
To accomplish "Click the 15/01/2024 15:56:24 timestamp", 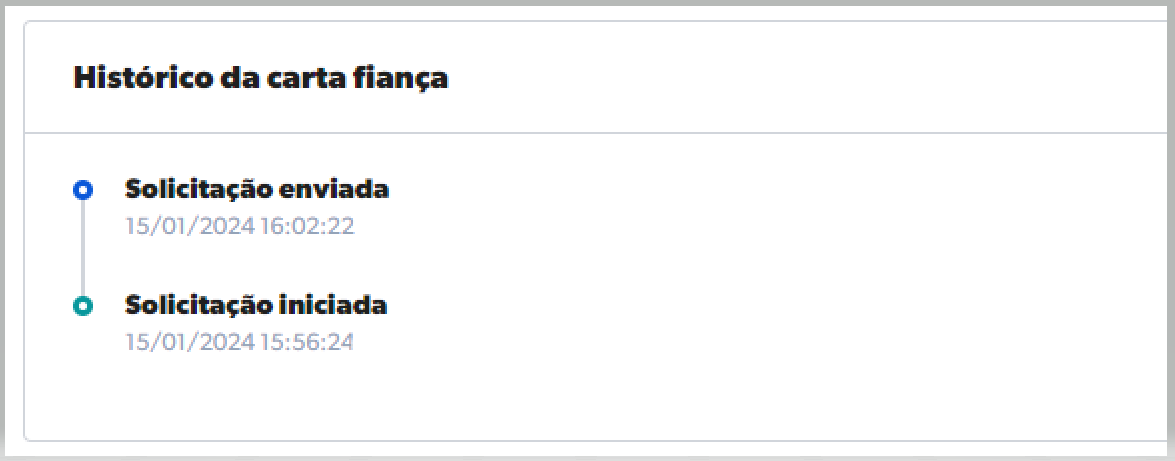I will 240,342.
